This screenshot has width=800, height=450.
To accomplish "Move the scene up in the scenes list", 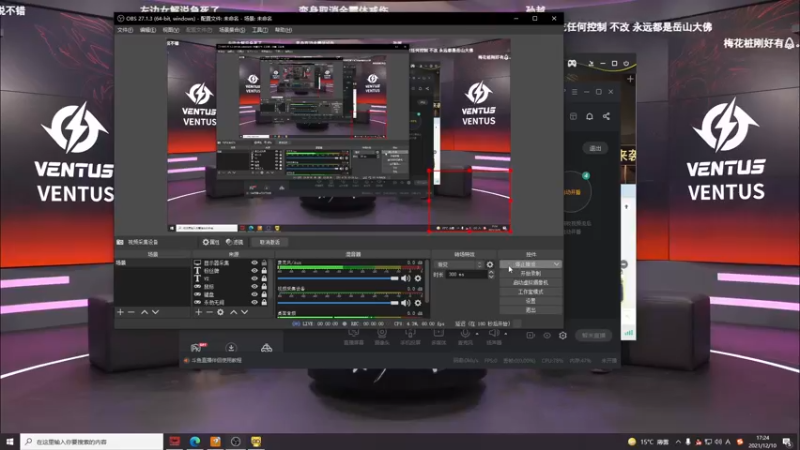I will [144, 312].
